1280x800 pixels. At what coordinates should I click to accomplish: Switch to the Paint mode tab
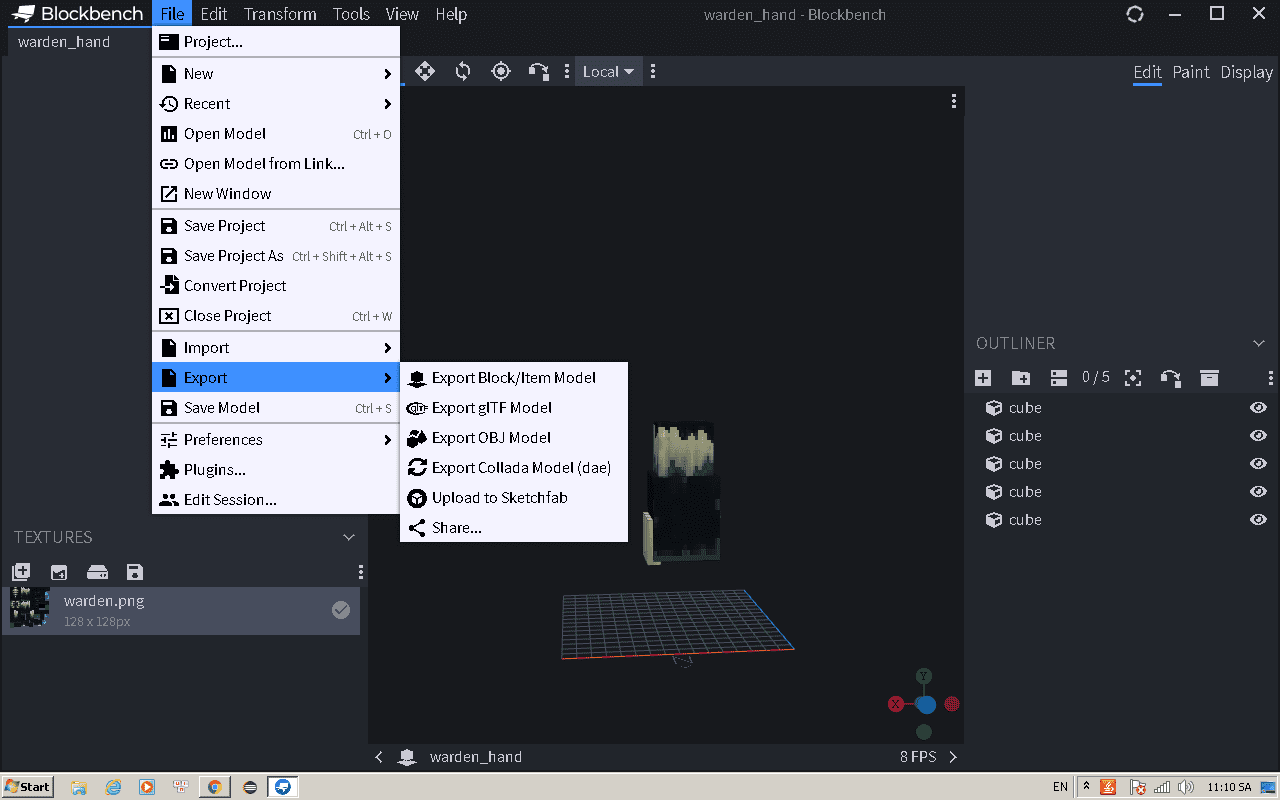1191,72
